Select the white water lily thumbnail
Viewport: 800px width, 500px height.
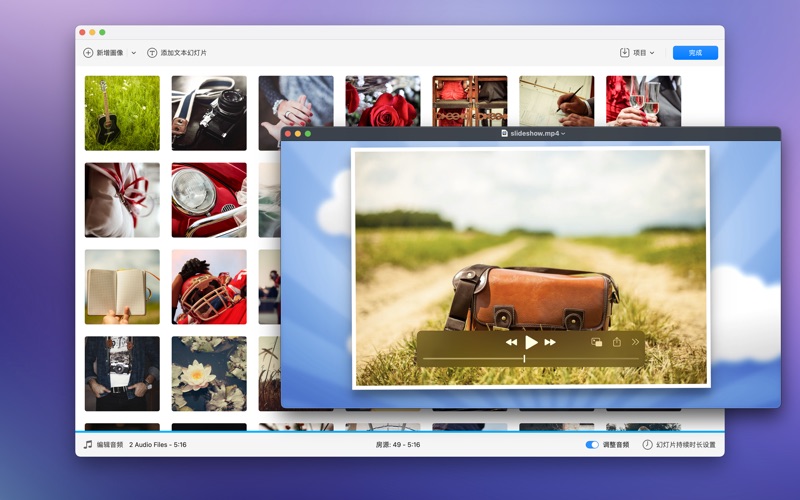(x=209, y=373)
